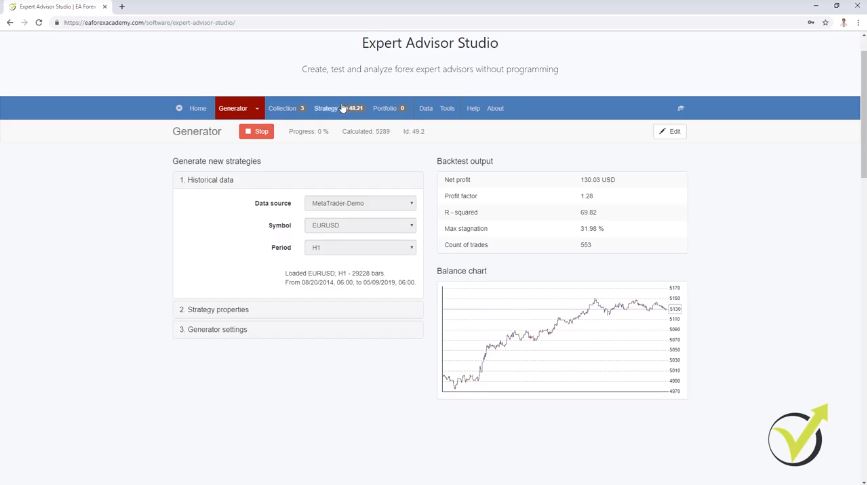
Task: Open the Chrome three-dot menu
Action: (x=858, y=23)
